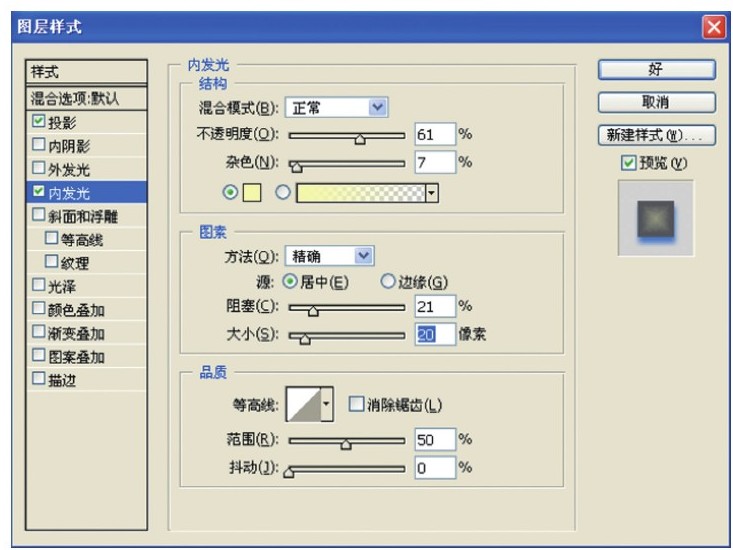The height and width of the screenshot is (550, 733).
Task: Click the 阻塞 value field
Action: pos(435,307)
